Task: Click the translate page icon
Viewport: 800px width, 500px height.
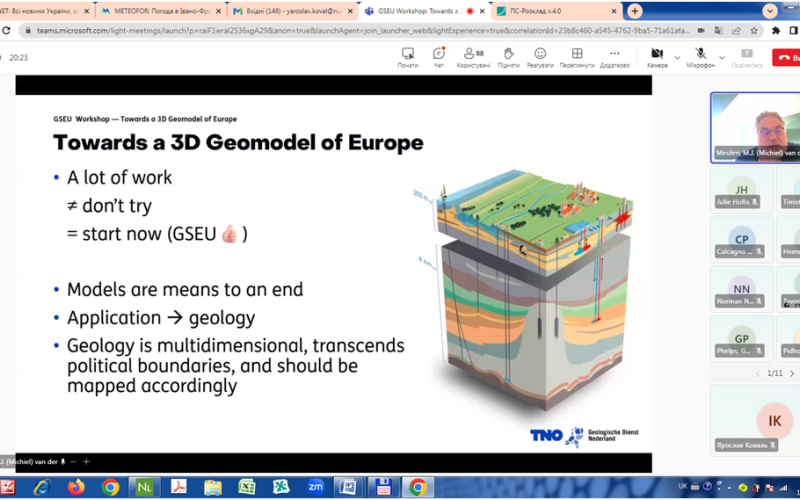Action: click(x=718, y=31)
